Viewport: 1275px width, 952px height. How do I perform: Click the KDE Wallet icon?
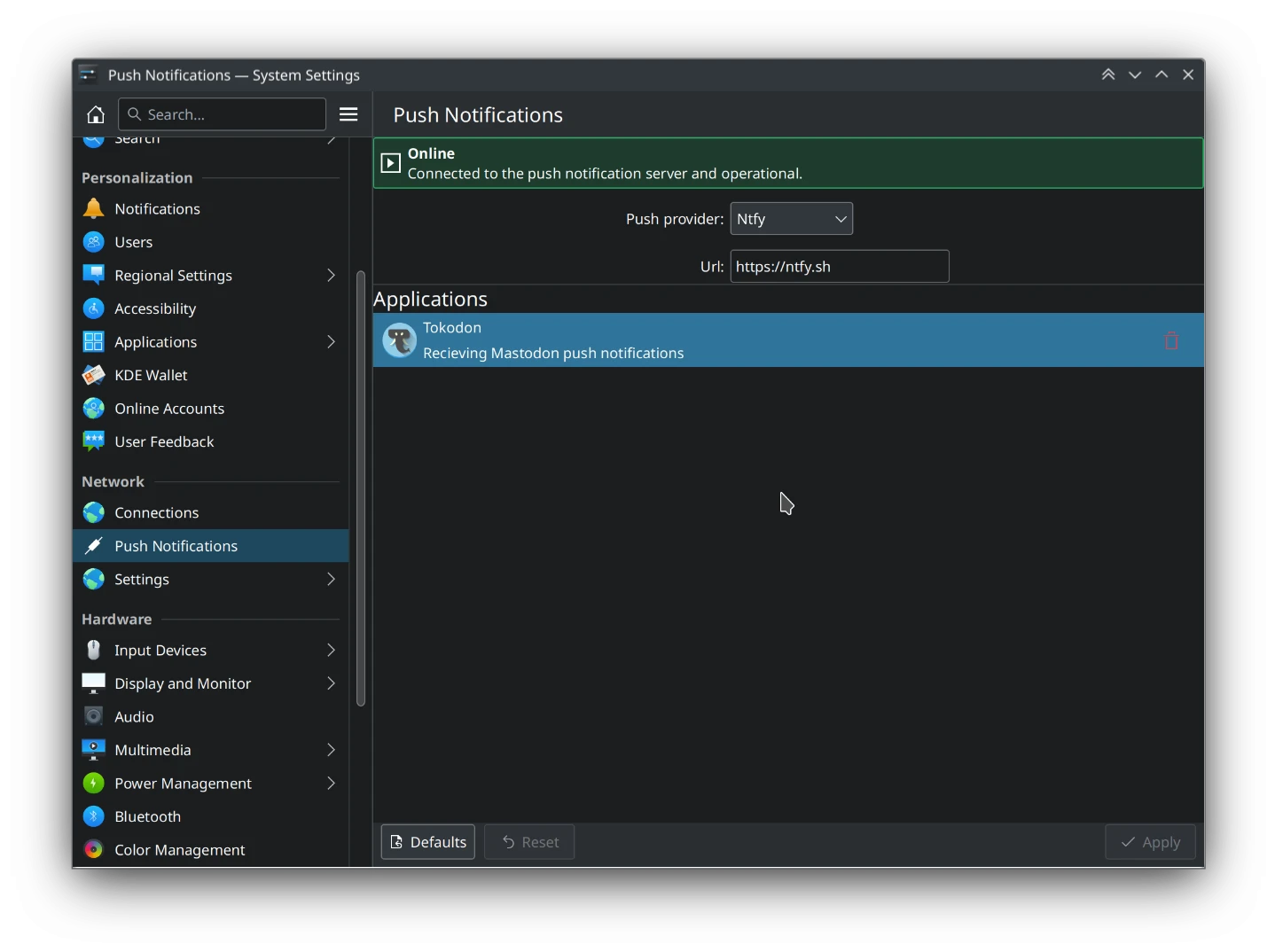(x=93, y=375)
